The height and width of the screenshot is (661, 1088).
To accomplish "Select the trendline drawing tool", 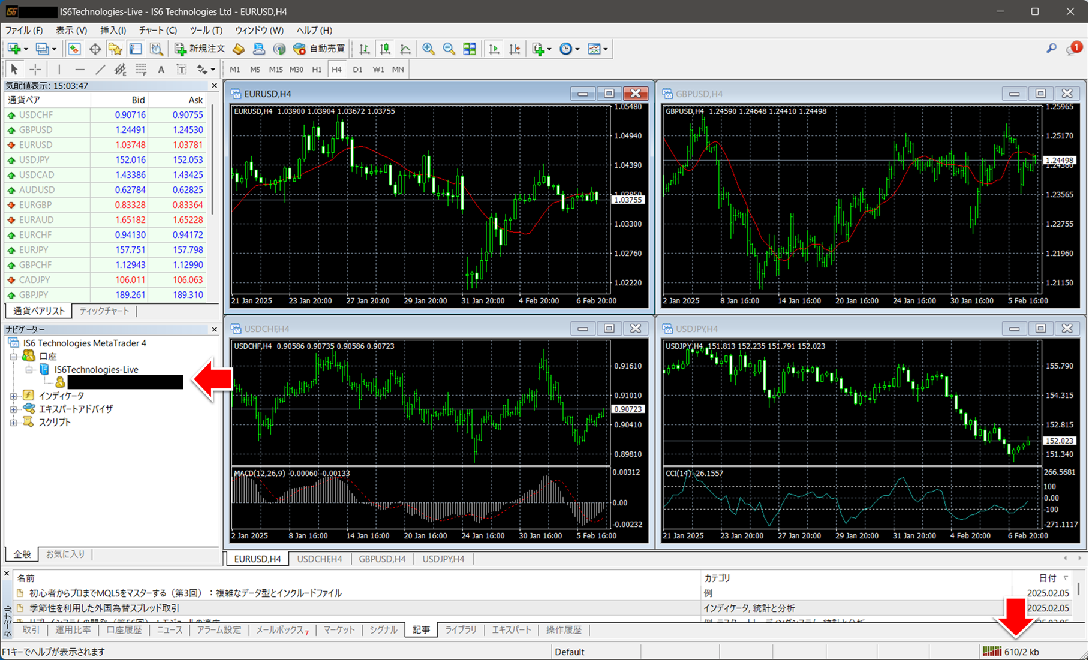I will click(x=101, y=69).
